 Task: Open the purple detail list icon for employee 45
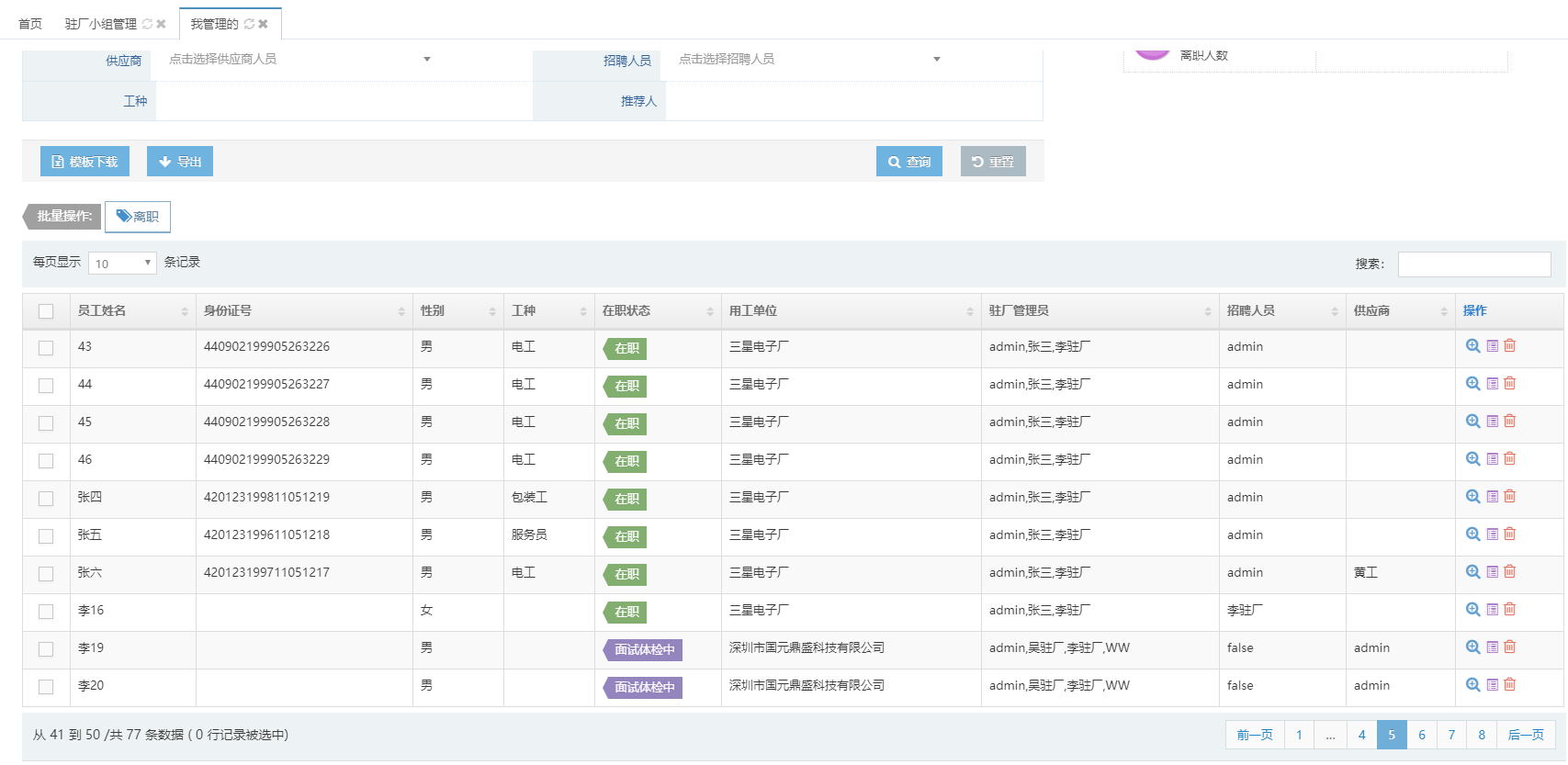tap(1493, 422)
